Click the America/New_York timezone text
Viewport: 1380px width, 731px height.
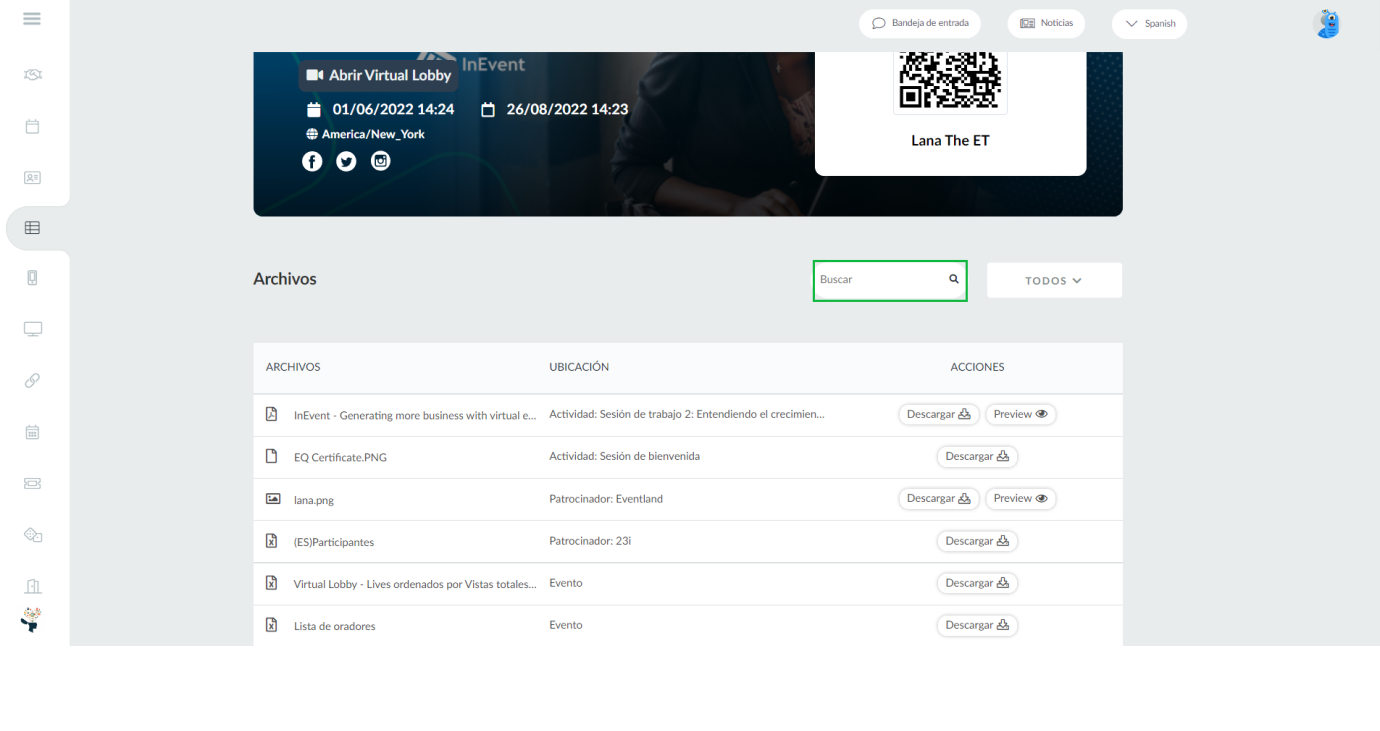[x=373, y=134]
